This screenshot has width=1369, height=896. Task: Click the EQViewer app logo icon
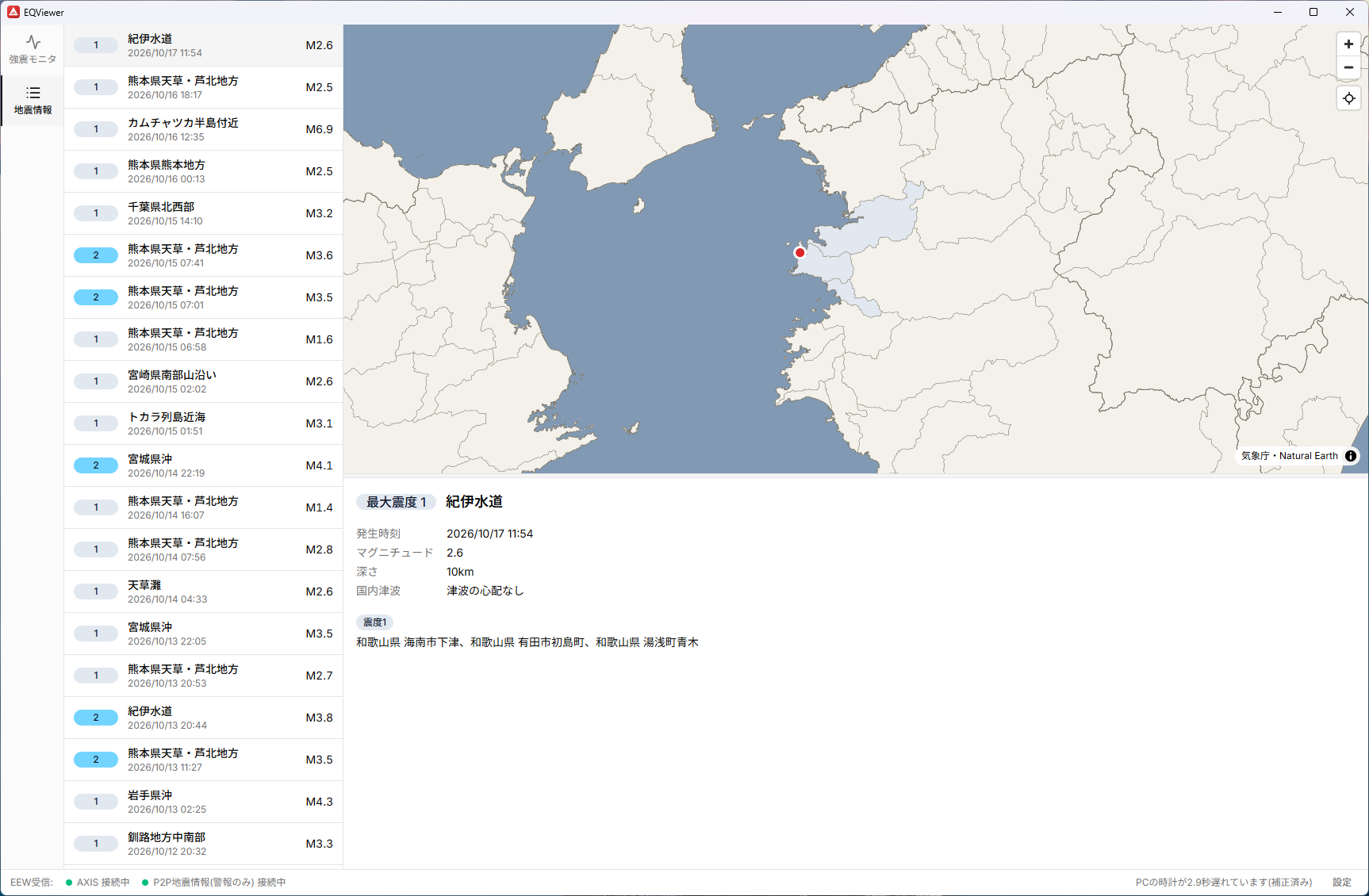coord(13,12)
